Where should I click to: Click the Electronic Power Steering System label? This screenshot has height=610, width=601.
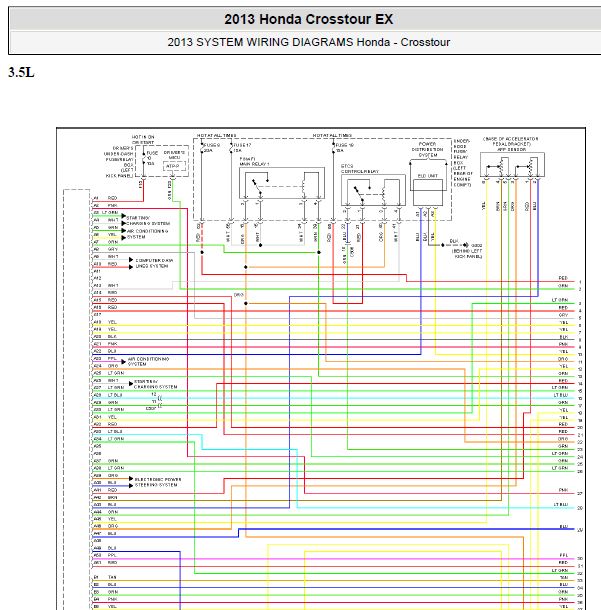point(158,482)
